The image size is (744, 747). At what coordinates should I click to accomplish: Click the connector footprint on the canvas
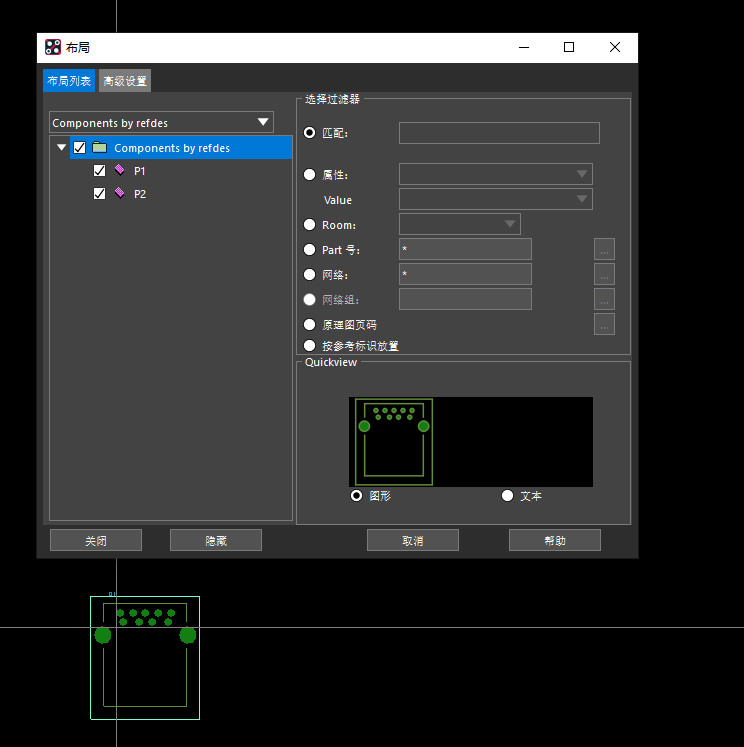(x=145, y=657)
